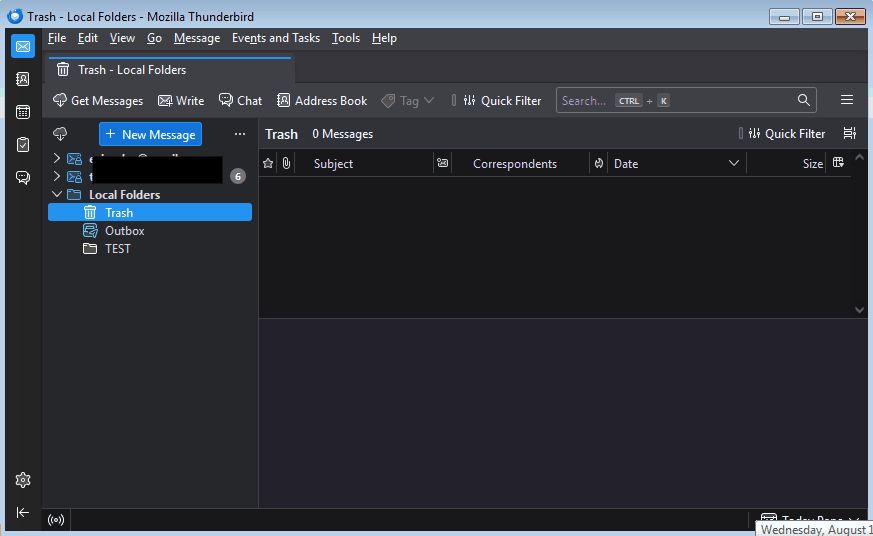Click message list scroll down arrow
Image resolution: width=873 pixels, height=536 pixels.
(x=859, y=309)
